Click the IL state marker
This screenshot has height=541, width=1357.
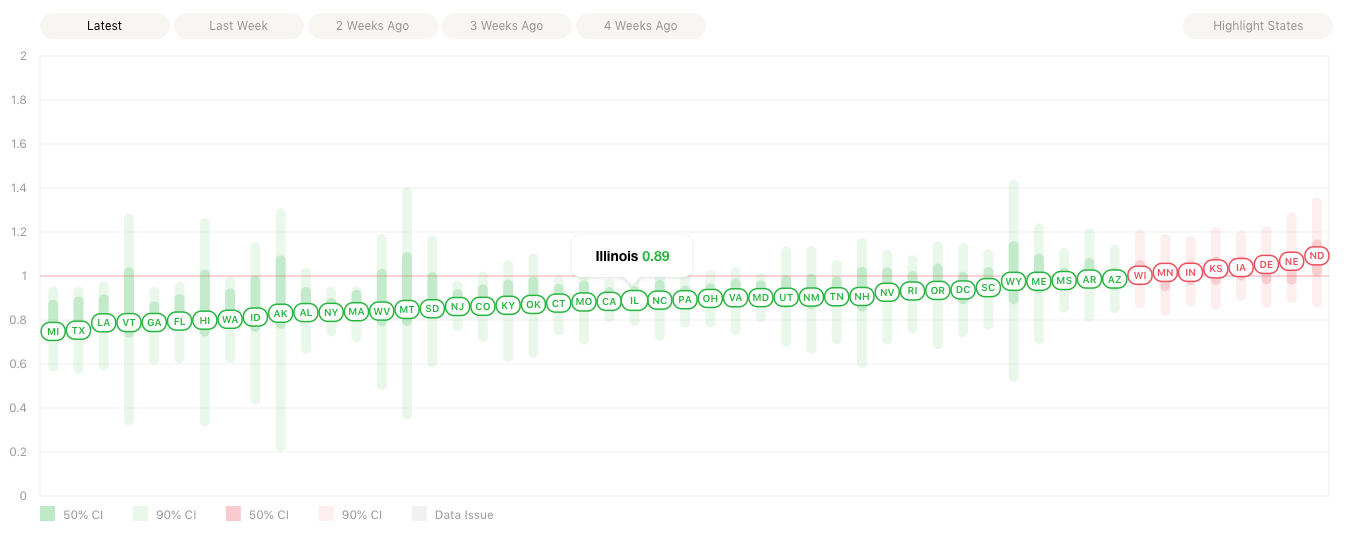634,300
